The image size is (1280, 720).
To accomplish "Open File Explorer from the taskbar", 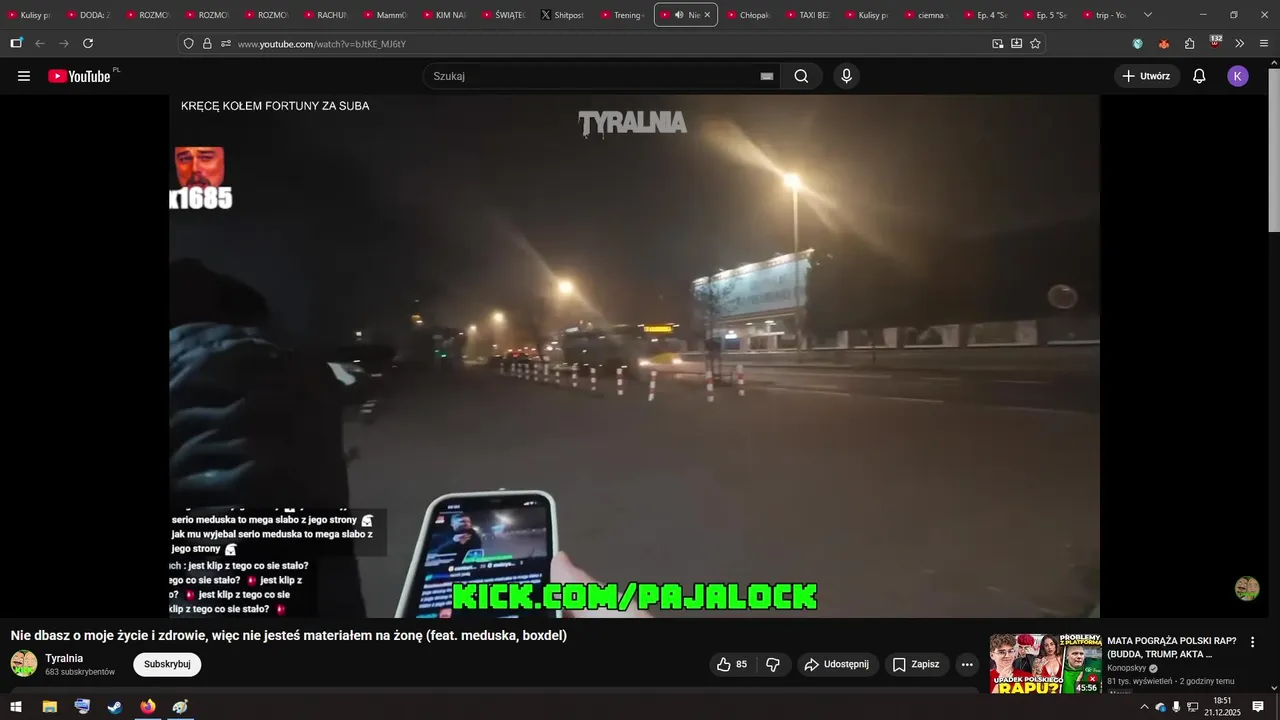I will pyautogui.click(x=49, y=707).
